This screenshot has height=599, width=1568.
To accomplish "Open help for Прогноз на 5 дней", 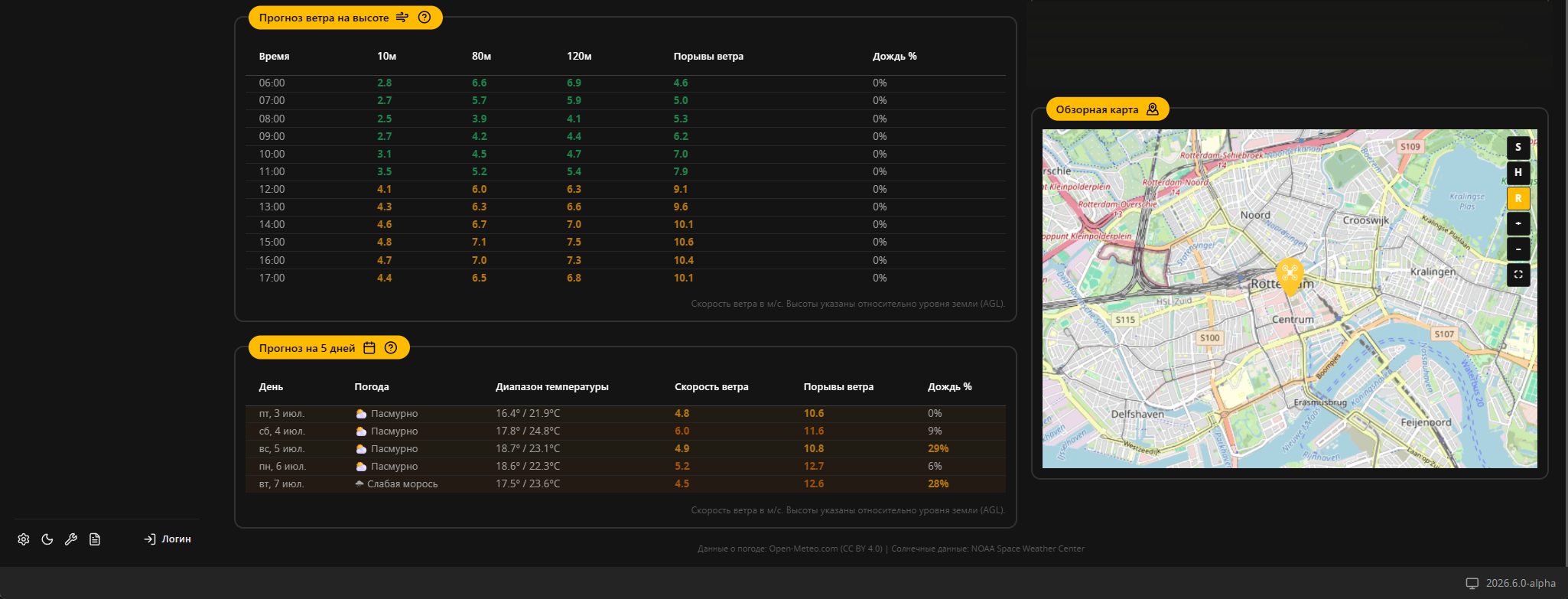I will [x=391, y=348].
